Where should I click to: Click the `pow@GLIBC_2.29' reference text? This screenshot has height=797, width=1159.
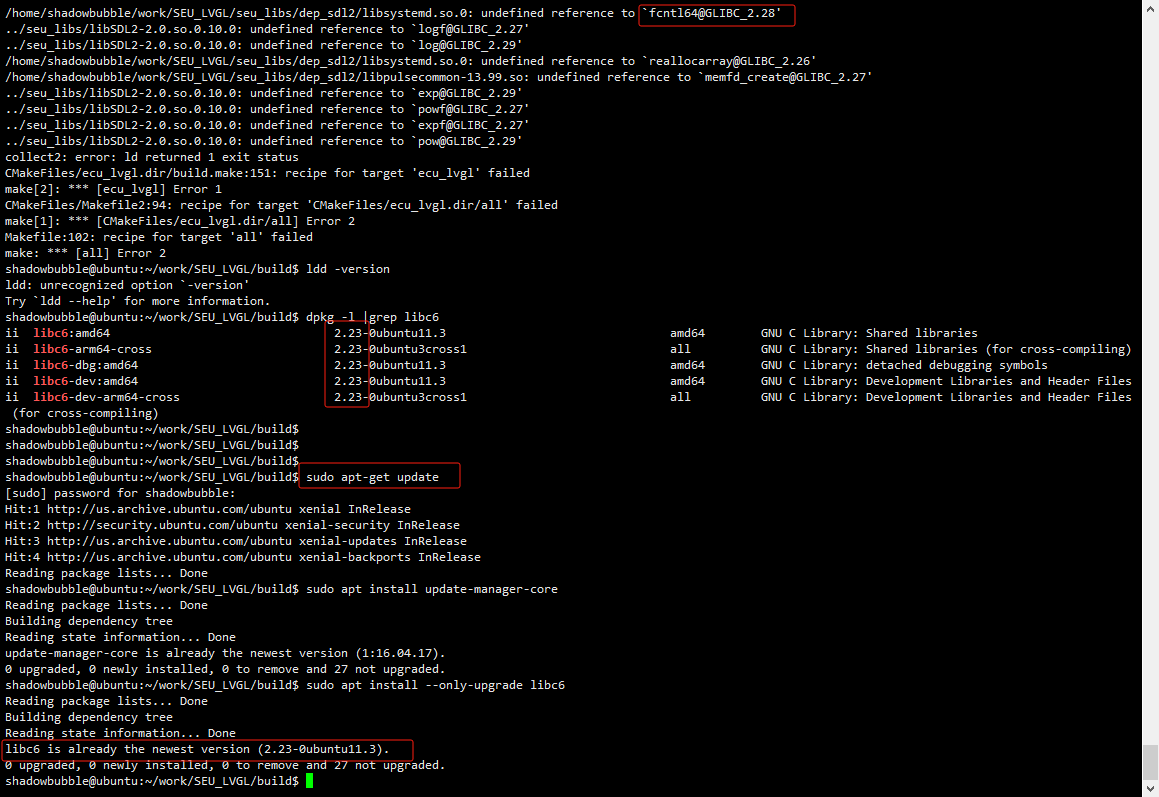466,141
